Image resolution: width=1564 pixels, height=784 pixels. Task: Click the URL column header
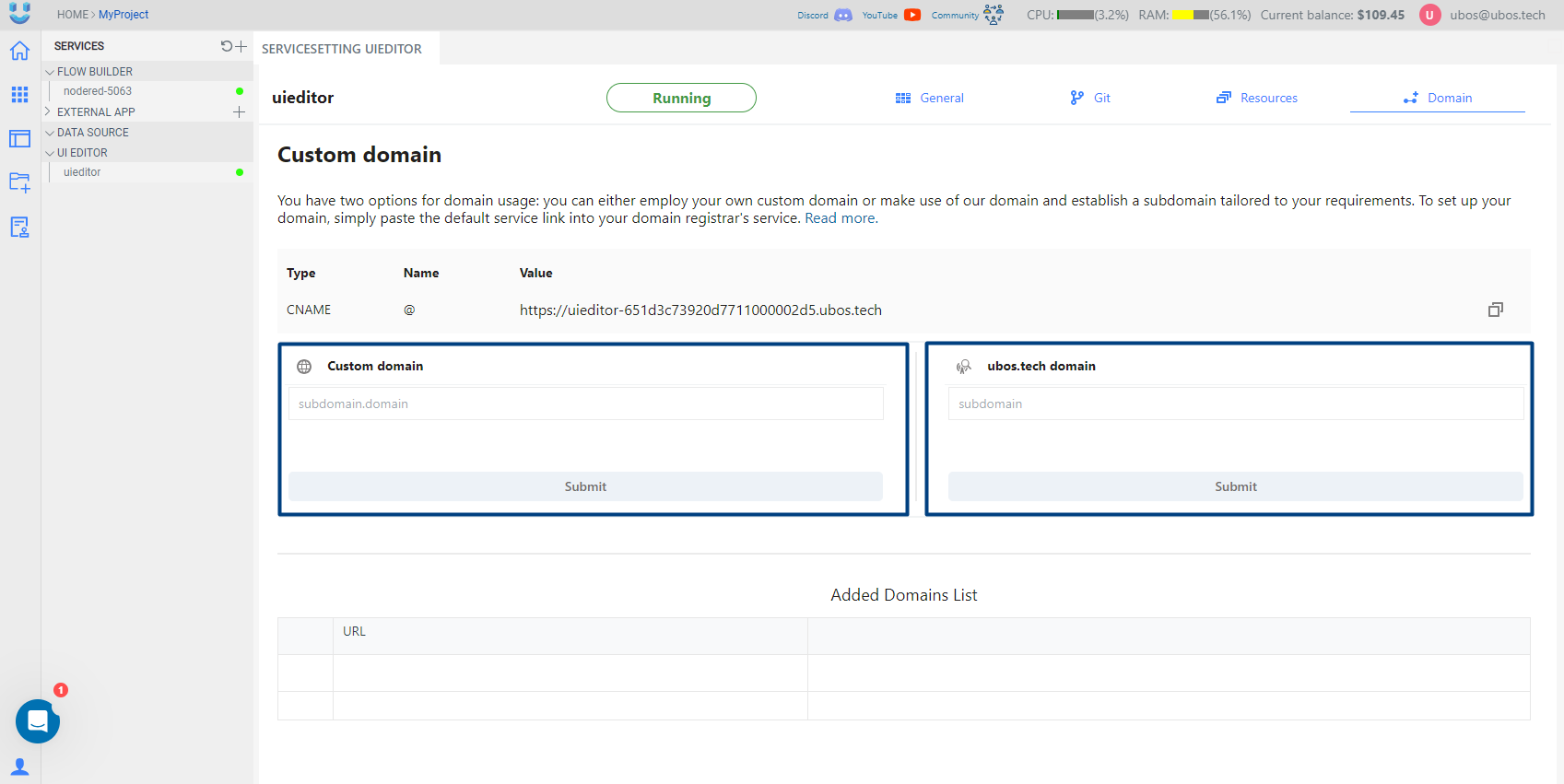[354, 631]
